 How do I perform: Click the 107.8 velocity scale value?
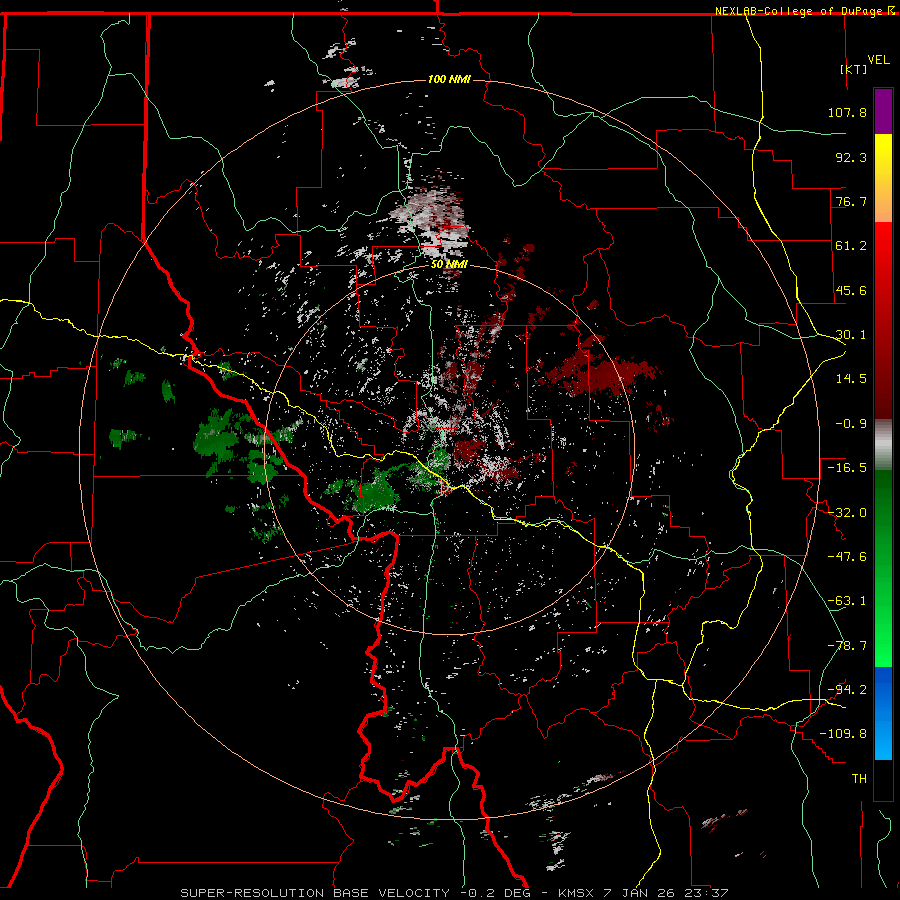[x=847, y=112]
